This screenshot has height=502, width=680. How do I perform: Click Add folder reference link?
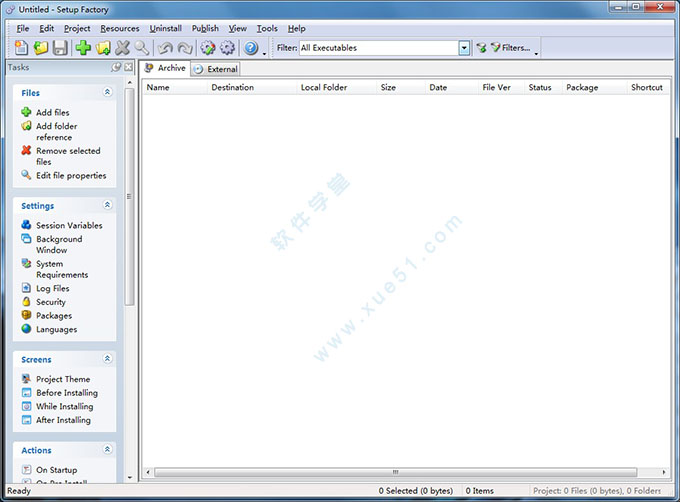coord(57,131)
